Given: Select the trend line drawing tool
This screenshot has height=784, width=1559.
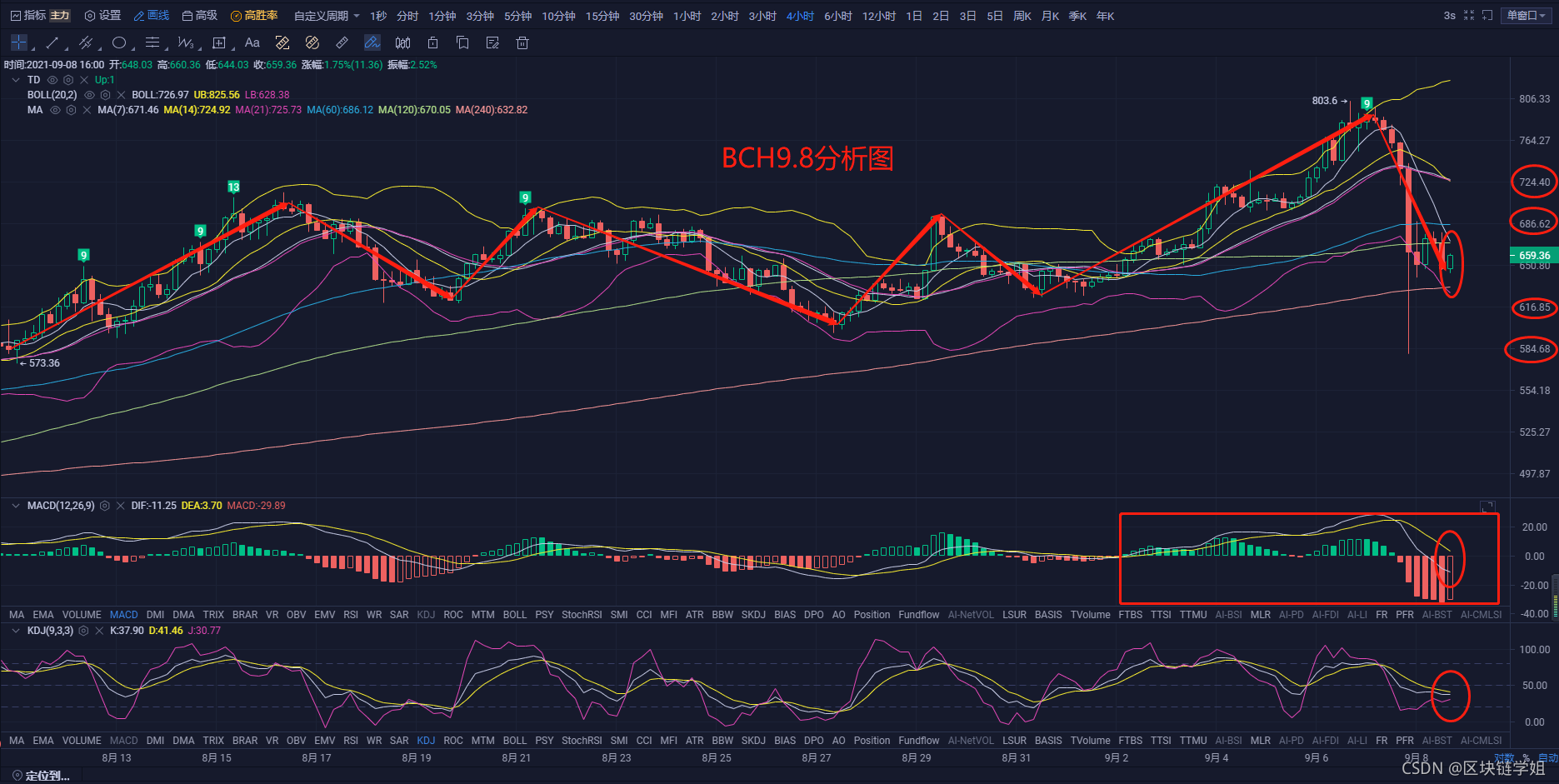Looking at the screenshot, I should click(x=52, y=42).
